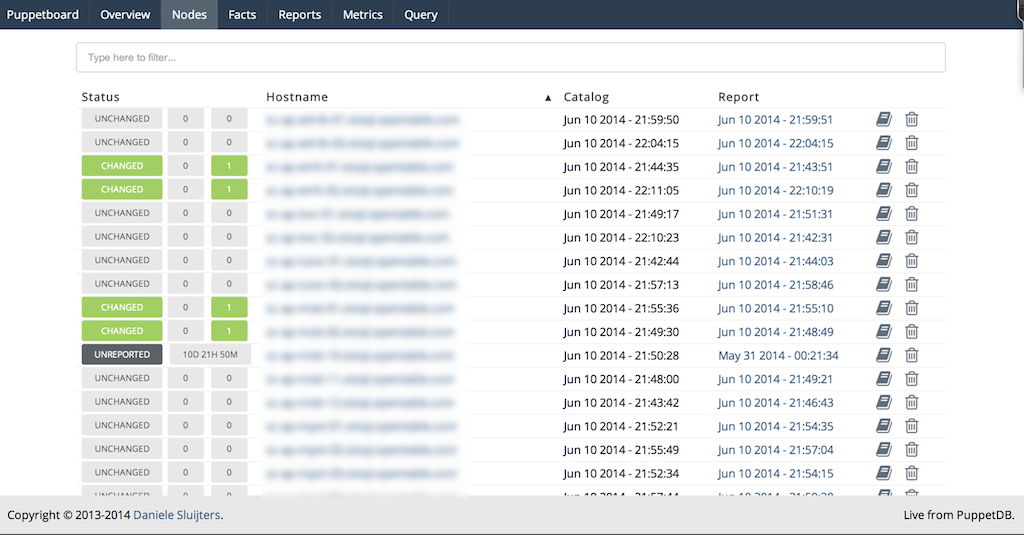Image resolution: width=1024 pixels, height=535 pixels.
Task: Open report link Jun 10 2014 - 21:59:51
Action: click(x=775, y=120)
